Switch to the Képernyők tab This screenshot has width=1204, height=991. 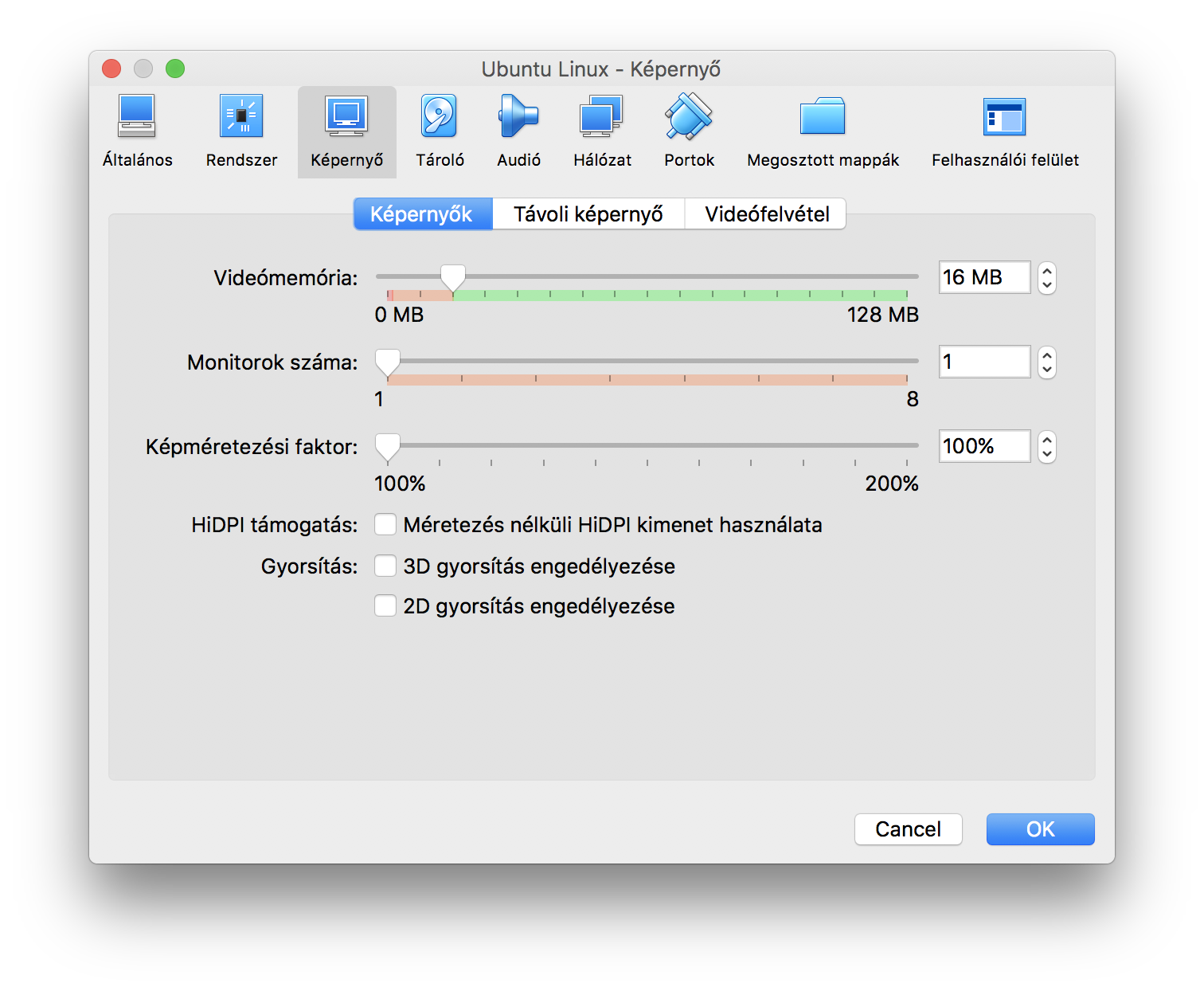(x=423, y=214)
